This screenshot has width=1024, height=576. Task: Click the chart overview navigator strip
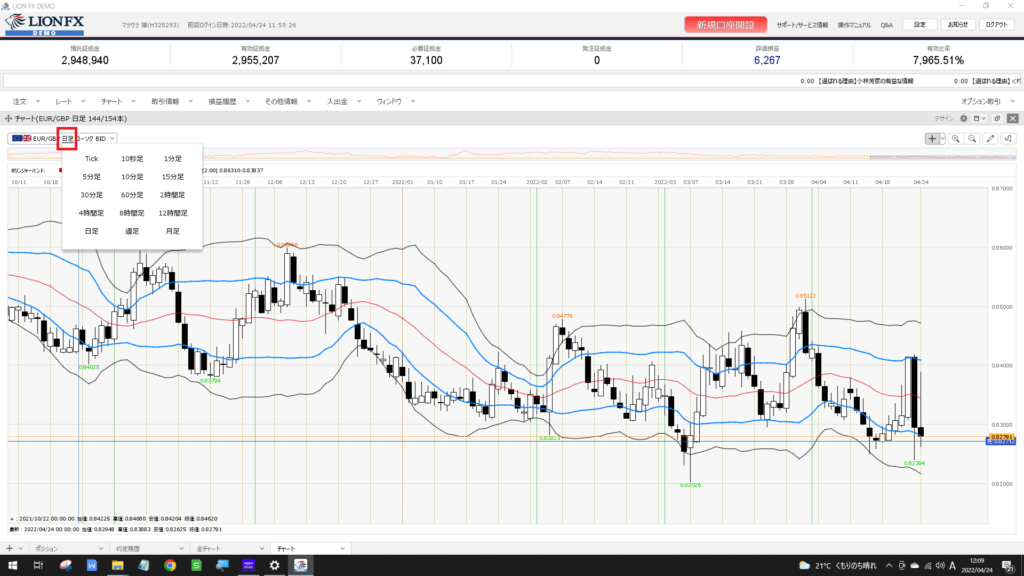tap(512, 154)
